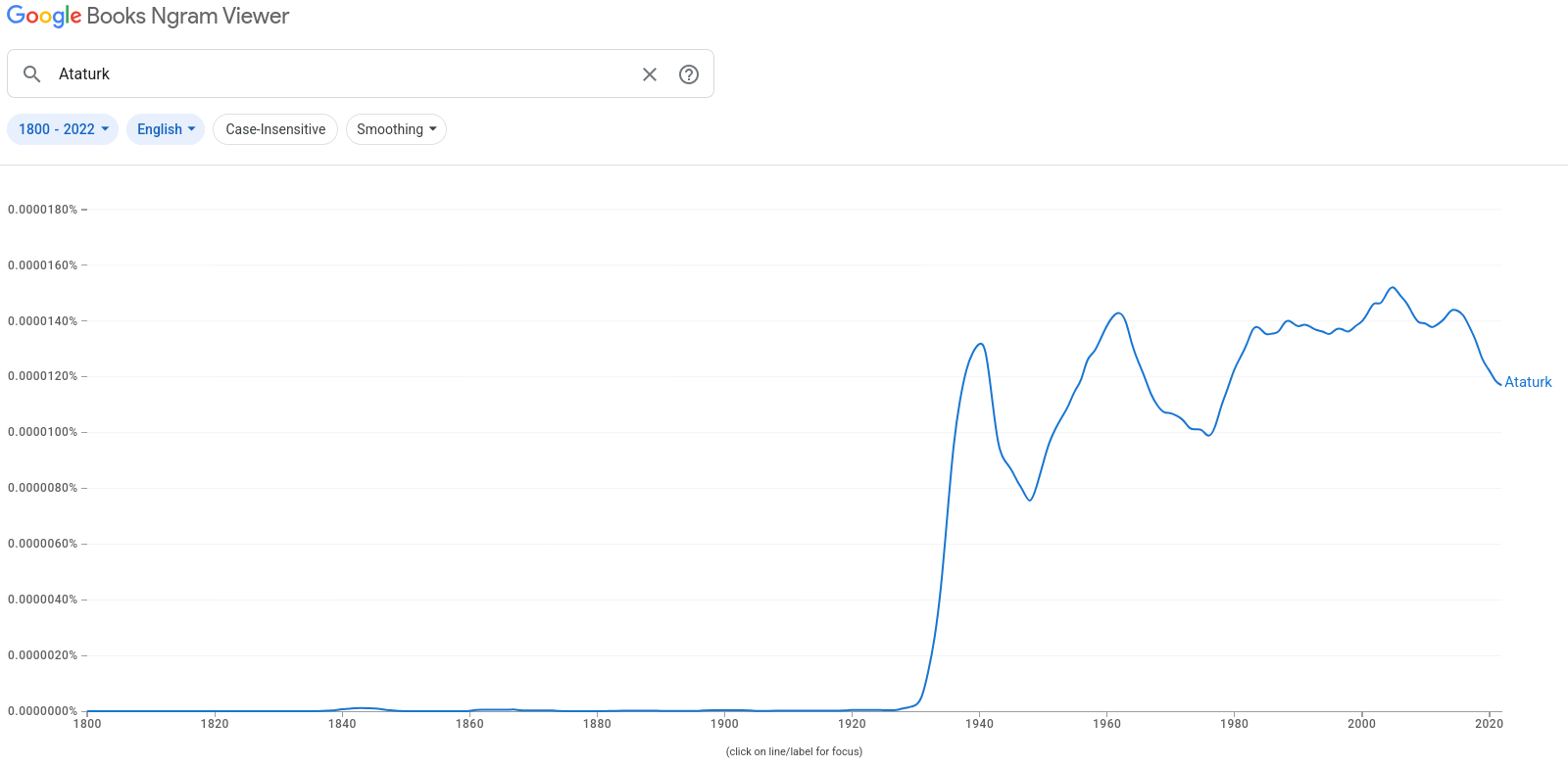The image size is (1568, 769).
Task: Expand the English corpus dropdown
Action: point(166,129)
